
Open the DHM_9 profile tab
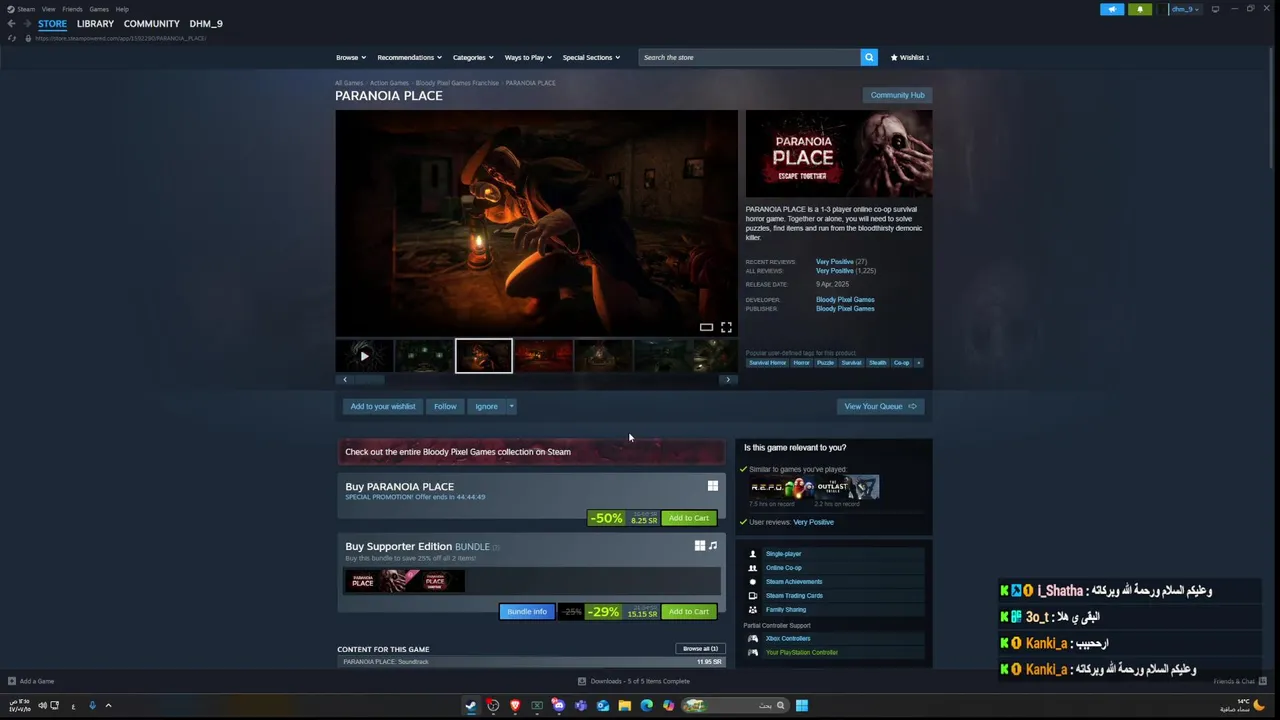[206, 24]
